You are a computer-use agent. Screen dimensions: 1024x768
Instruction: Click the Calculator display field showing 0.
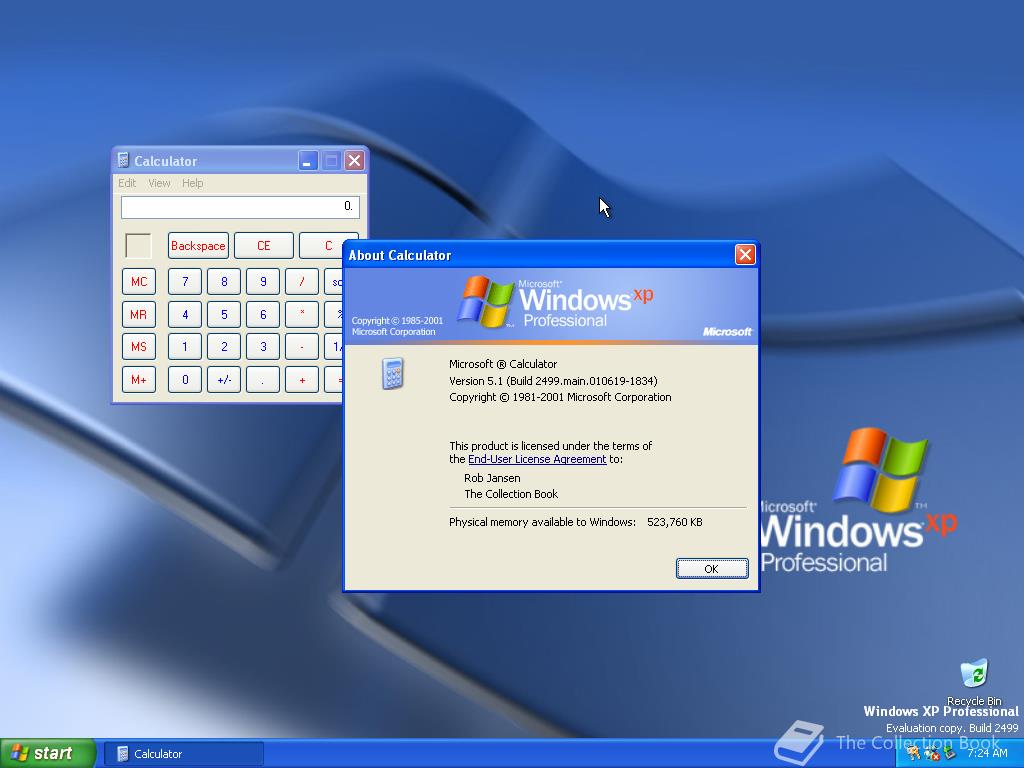click(x=240, y=207)
